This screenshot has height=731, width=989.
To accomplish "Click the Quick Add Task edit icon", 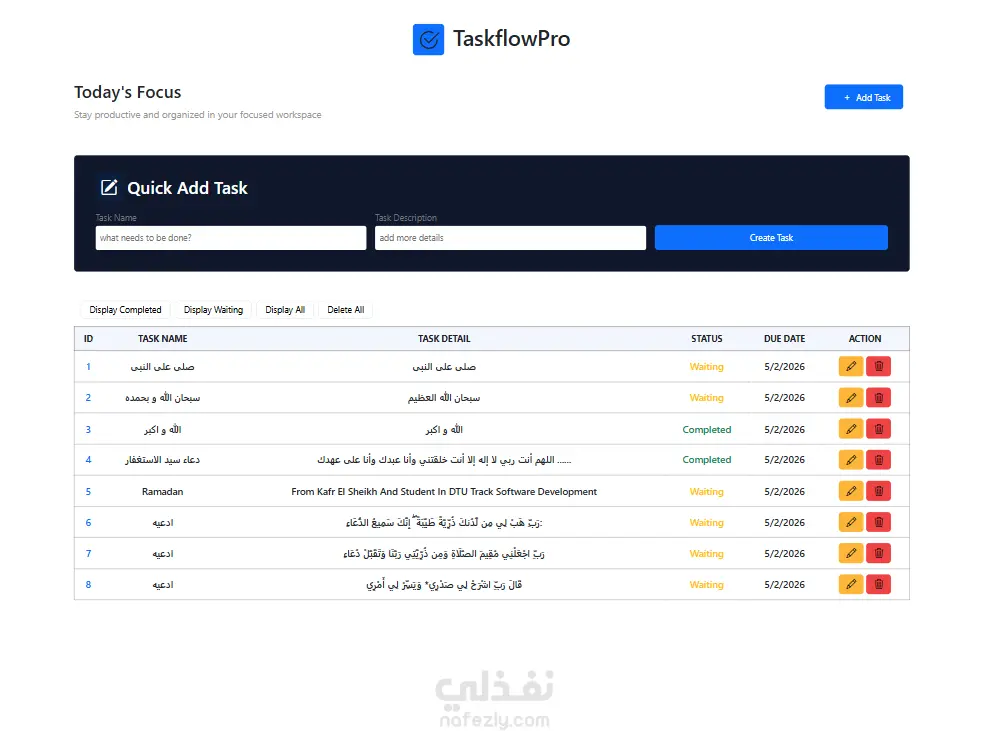I will (x=109, y=187).
